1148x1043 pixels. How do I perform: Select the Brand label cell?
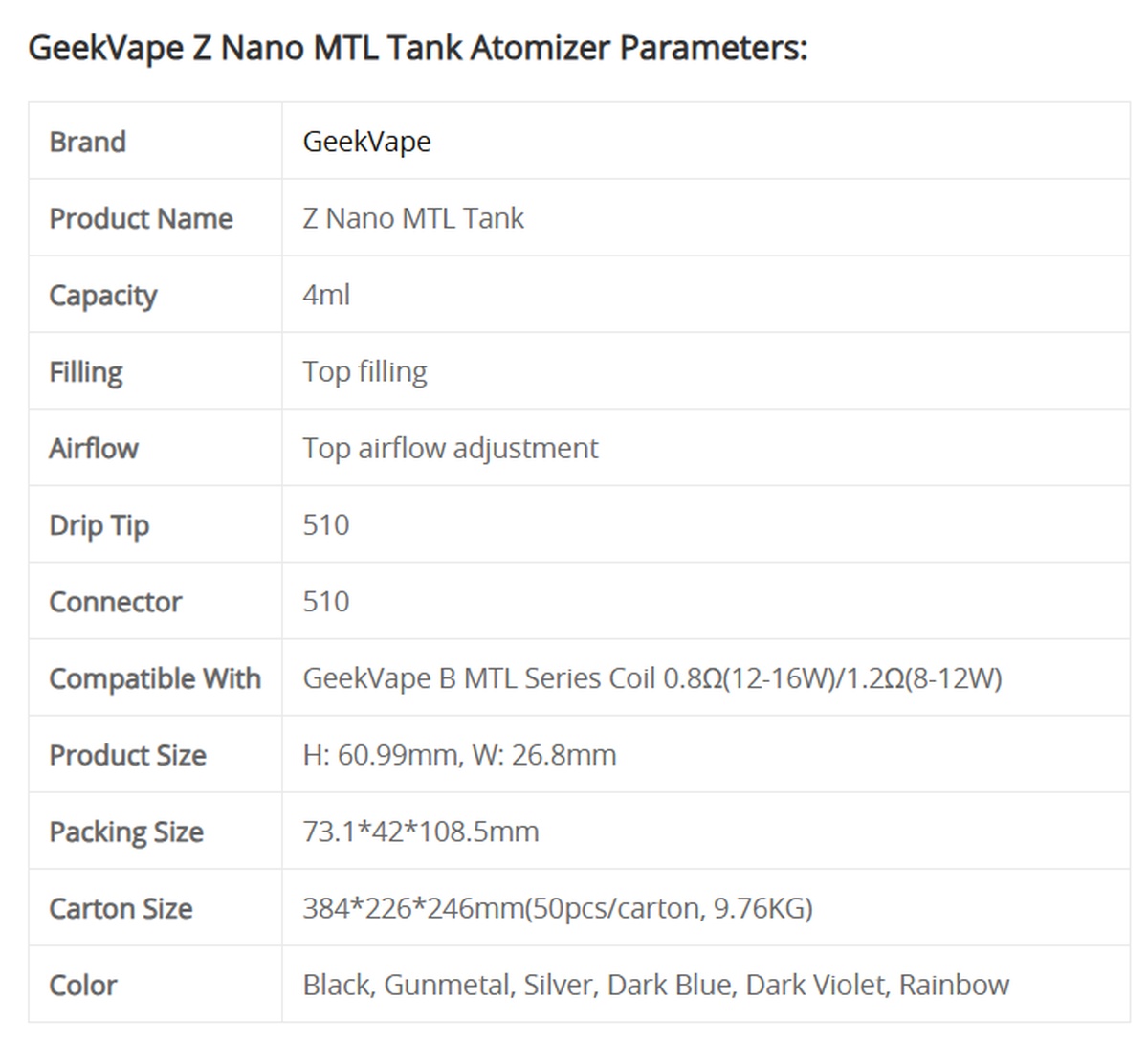click(155, 141)
